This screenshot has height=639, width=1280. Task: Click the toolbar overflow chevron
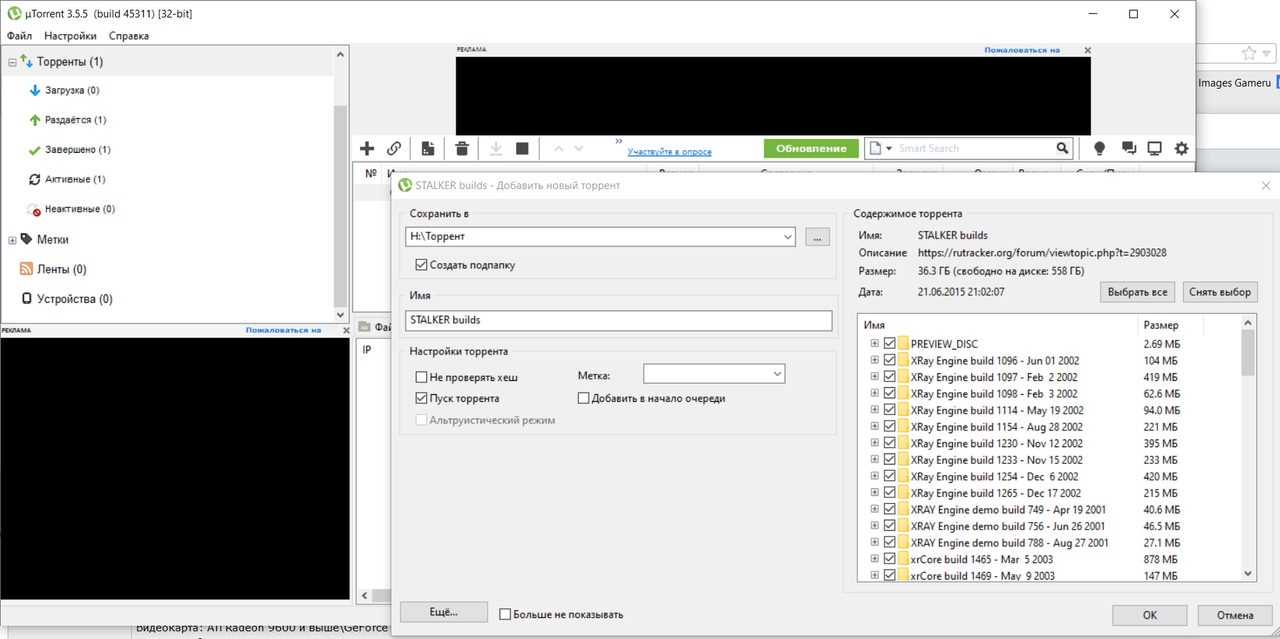coord(618,141)
